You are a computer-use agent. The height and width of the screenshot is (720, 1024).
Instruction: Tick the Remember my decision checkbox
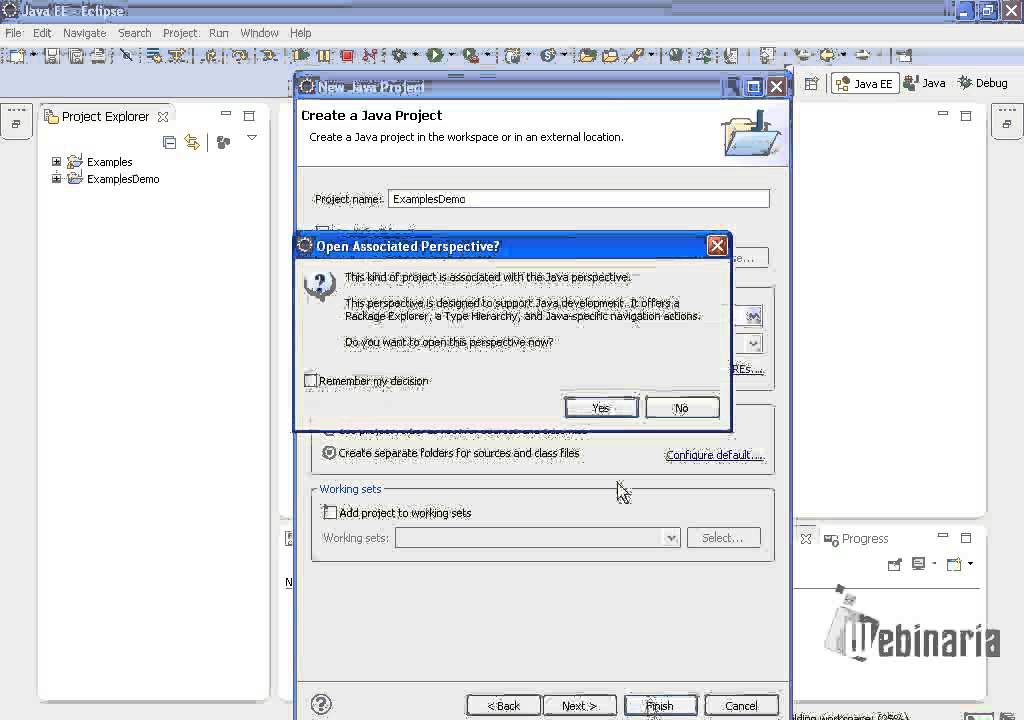click(311, 380)
